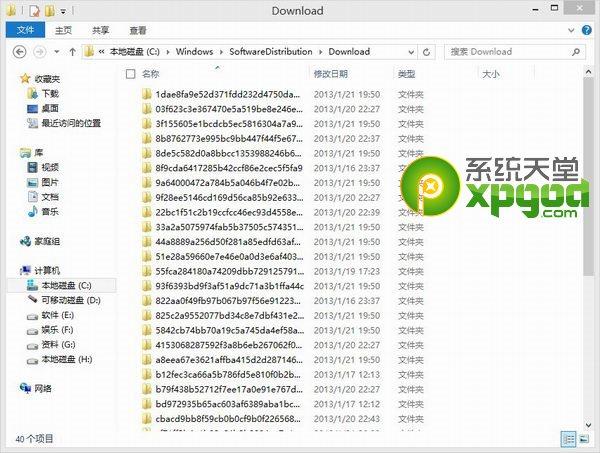
Task: Sort by 类型 column header
Action: pos(406,74)
